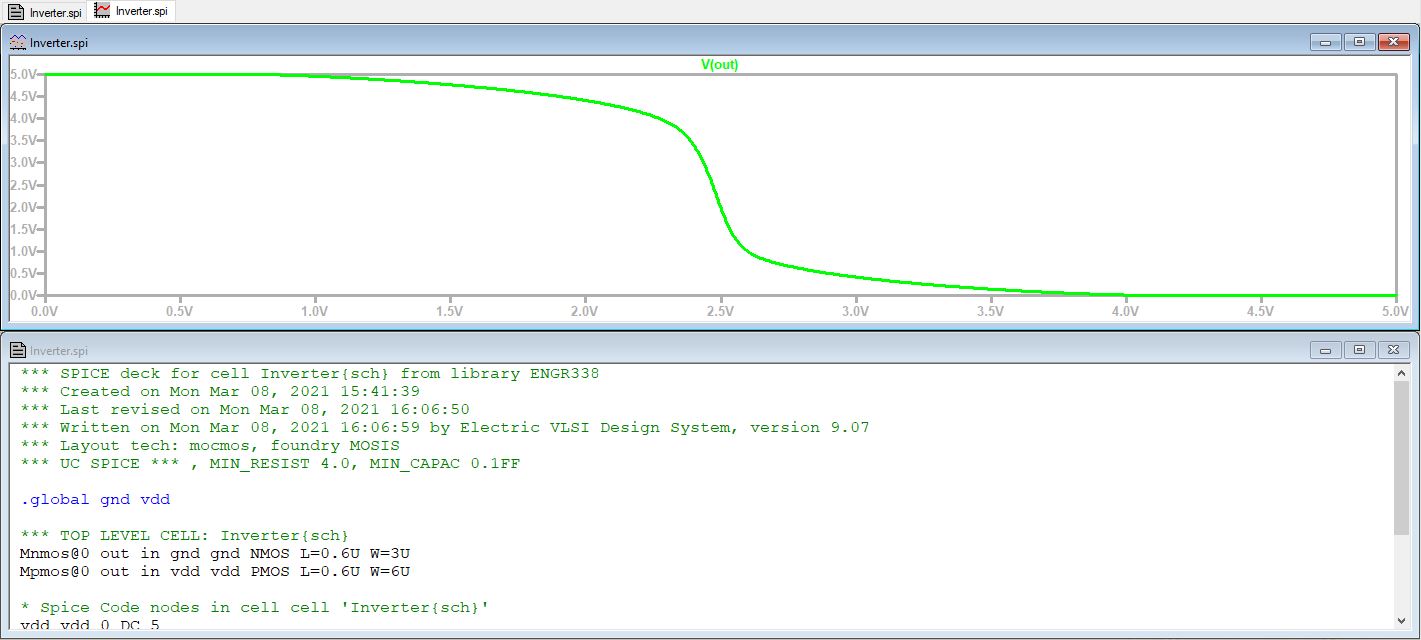1421x640 pixels.
Task: Switch to the Inverter.spi netlist tab
Action: point(45,11)
